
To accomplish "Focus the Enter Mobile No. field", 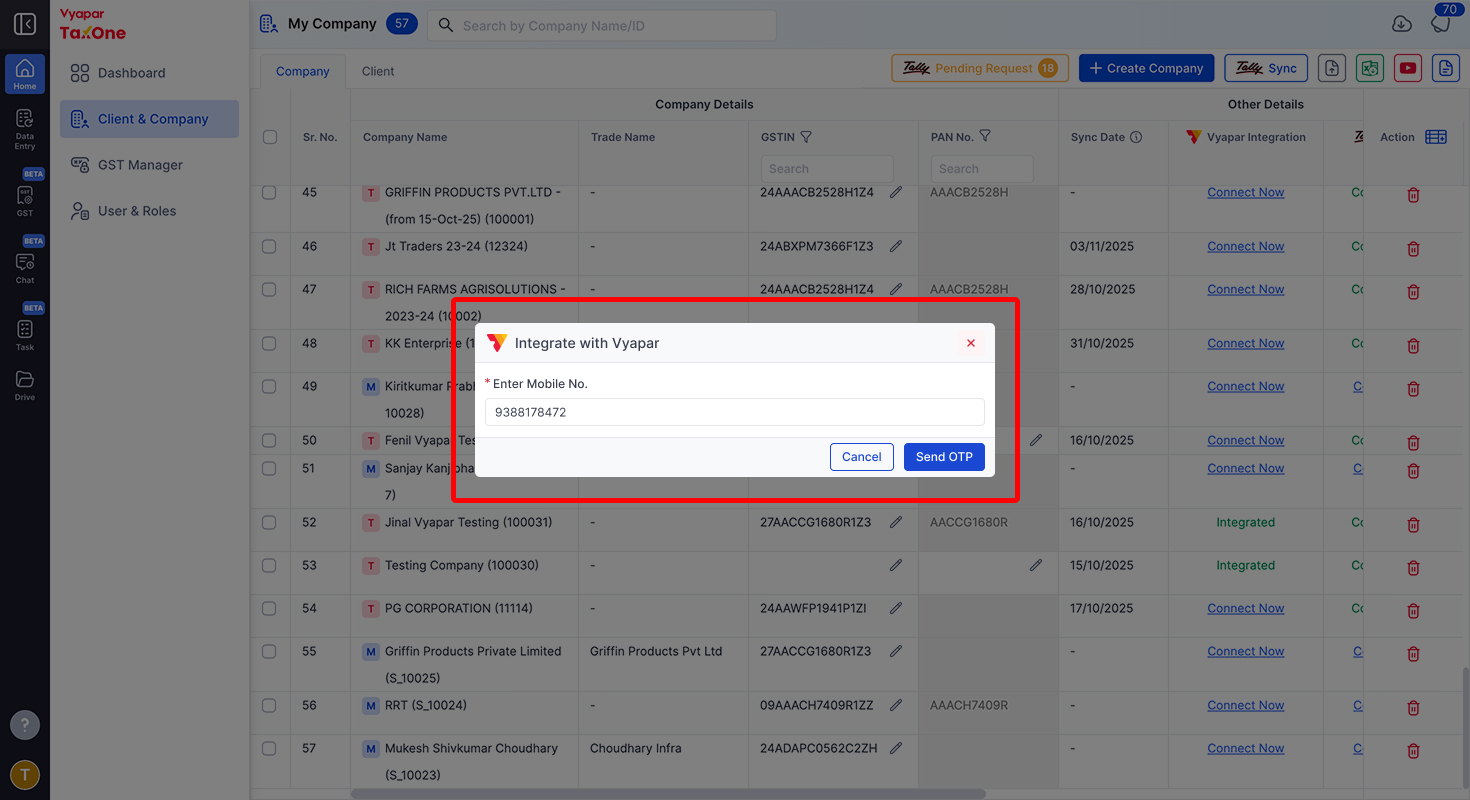I will tap(735, 412).
